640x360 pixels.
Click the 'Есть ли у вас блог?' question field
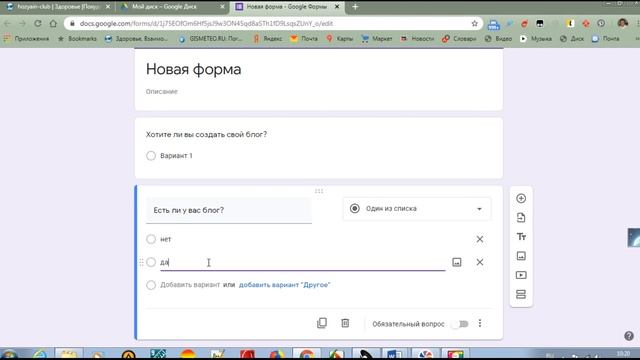[x=229, y=210]
